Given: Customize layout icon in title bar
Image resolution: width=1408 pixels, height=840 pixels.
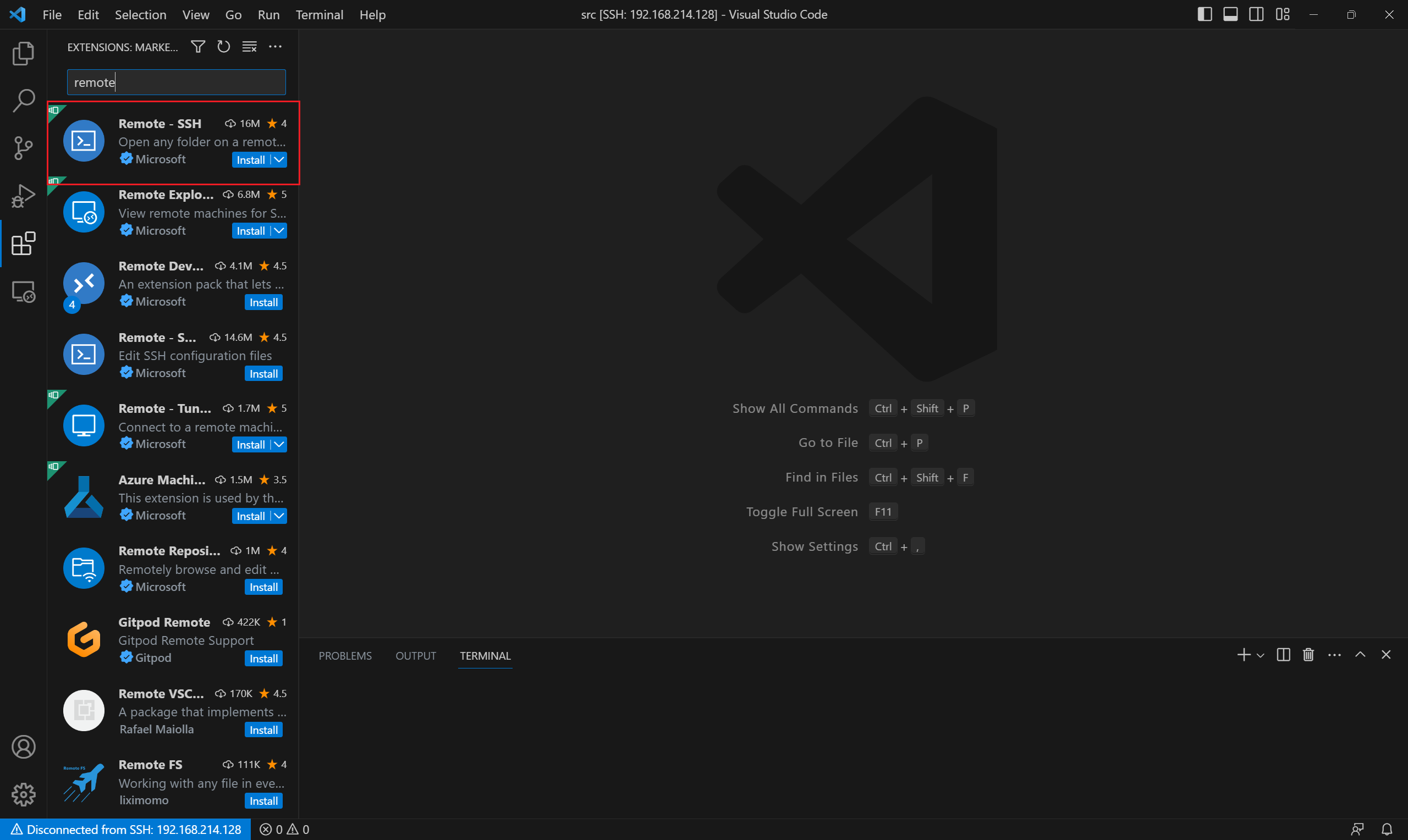Looking at the screenshot, I should 1283,14.
